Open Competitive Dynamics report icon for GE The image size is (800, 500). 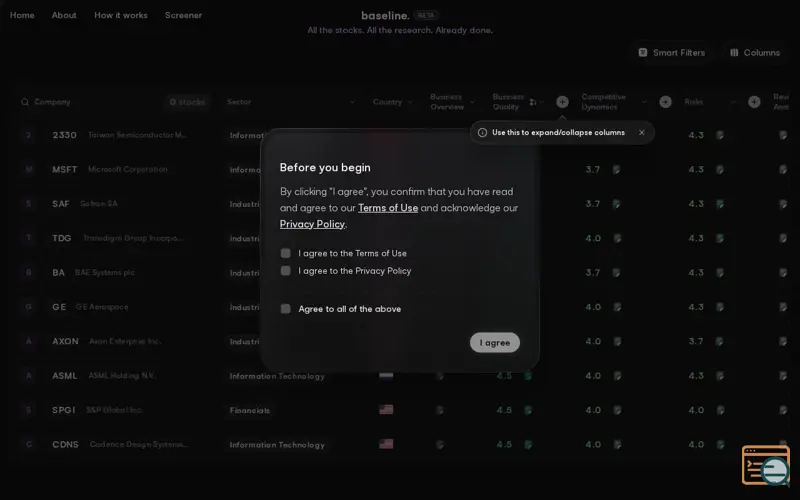(x=617, y=307)
